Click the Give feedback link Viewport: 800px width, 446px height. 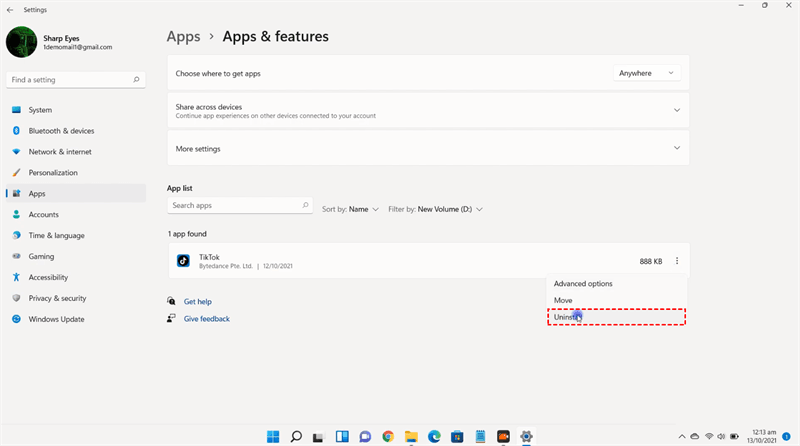pos(206,319)
